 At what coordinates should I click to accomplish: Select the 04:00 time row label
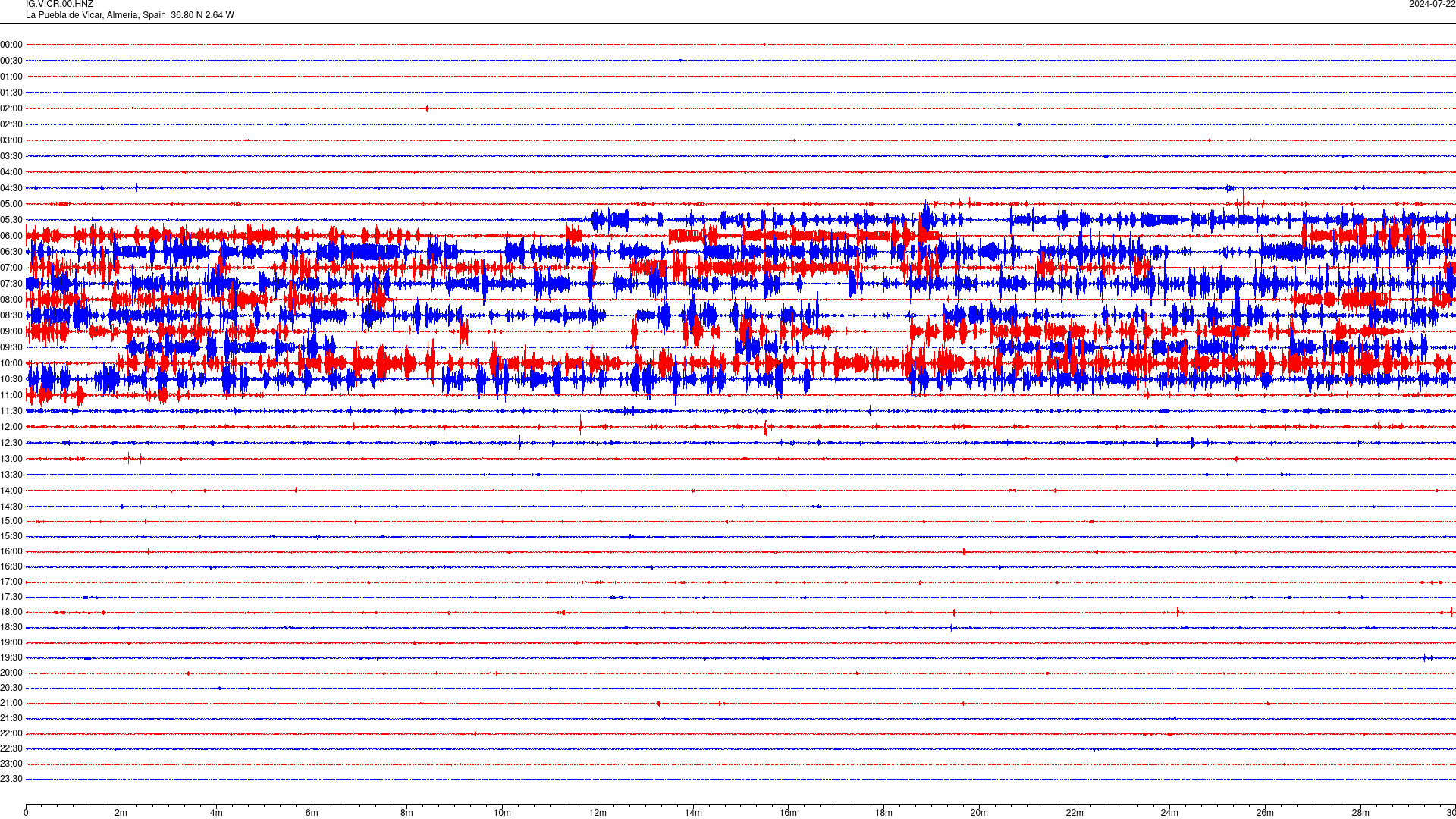[x=11, y=172]
